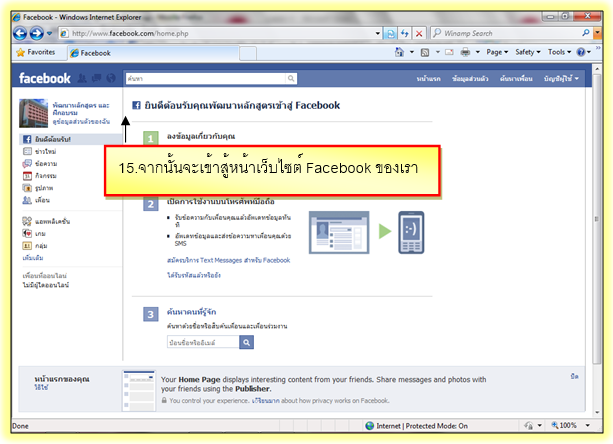Open ข่าวใหม่ news feed in sidebar
Image resolution: width=613 pixels, height=444 pixels.
point(39,152)
